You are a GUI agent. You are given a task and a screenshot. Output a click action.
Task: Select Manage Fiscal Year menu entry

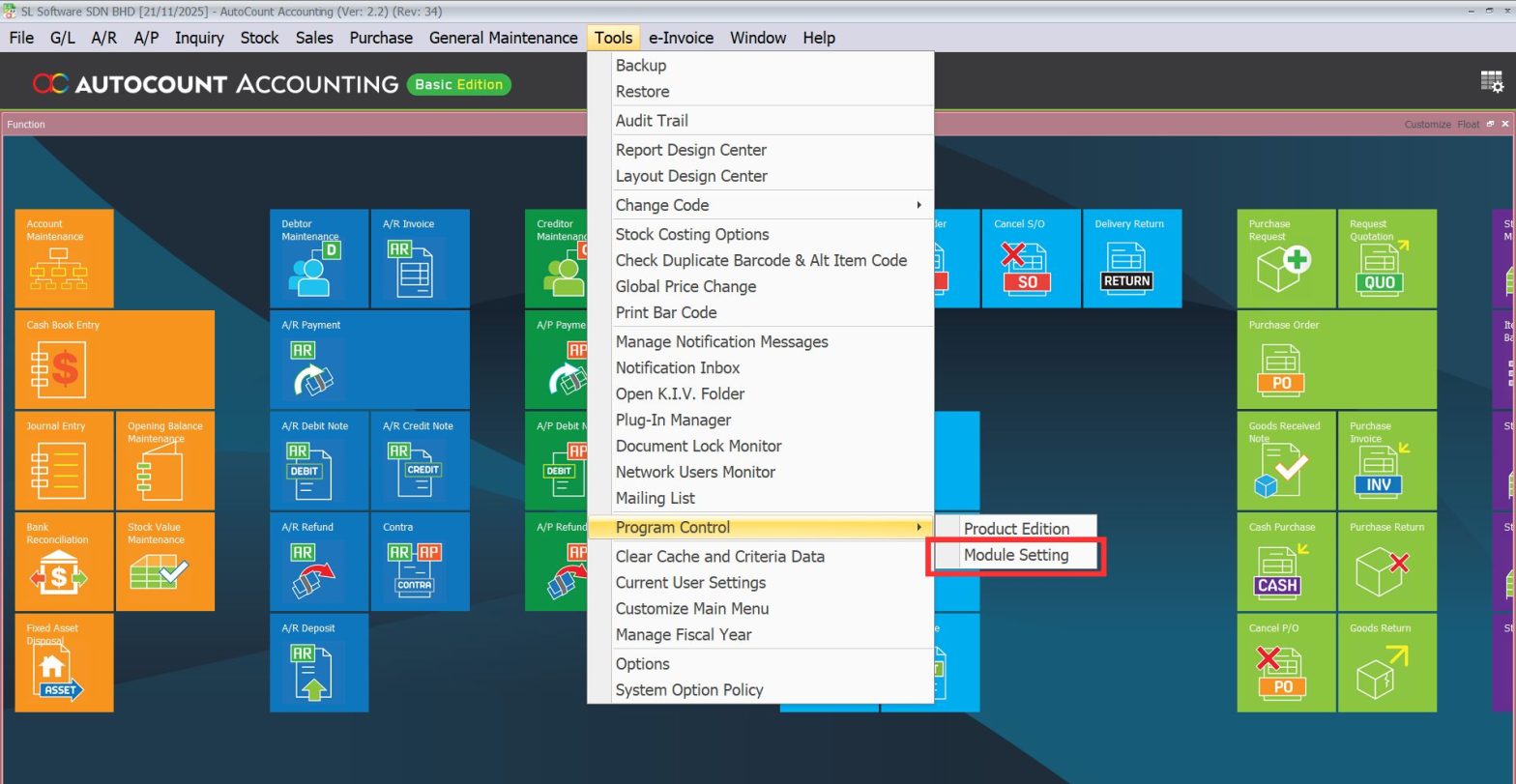click(x=760, y=634)
